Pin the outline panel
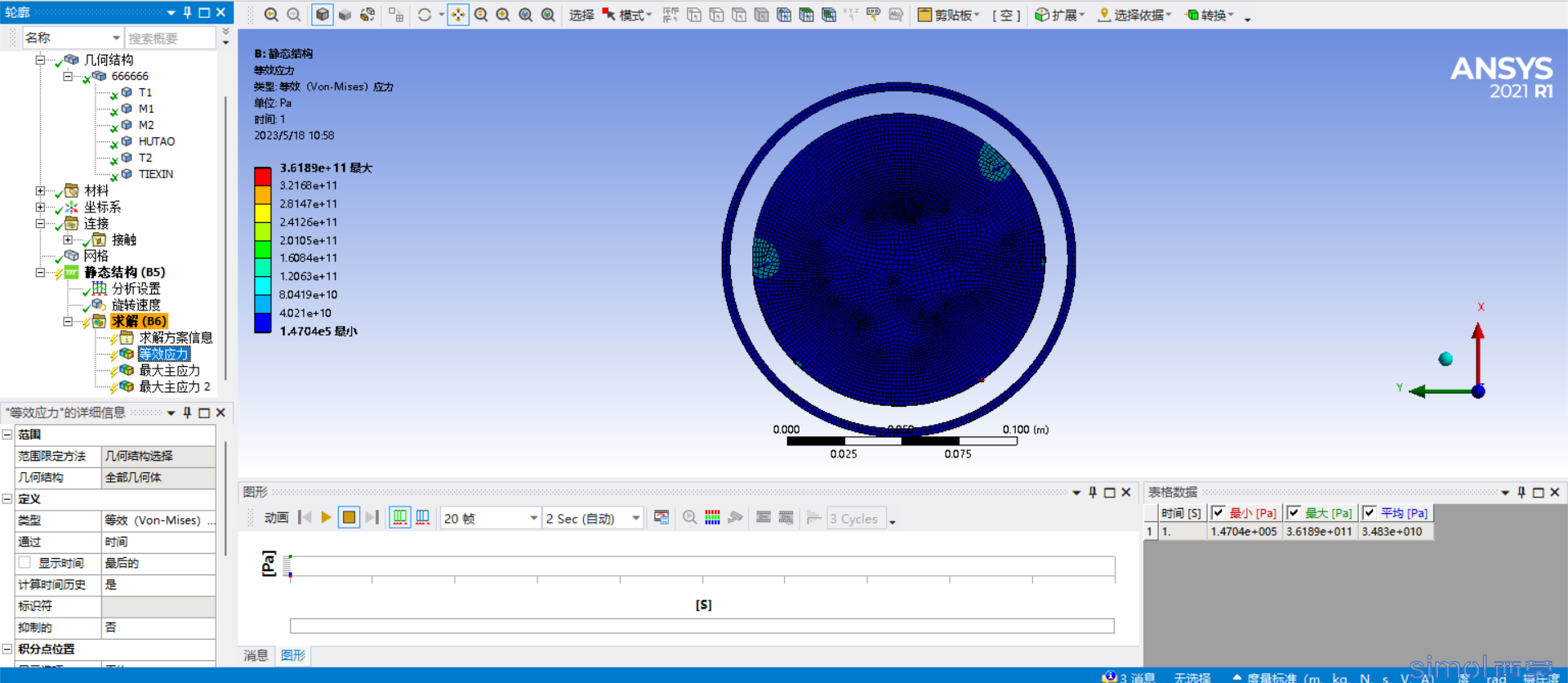Image resolution: width=1568 pixels, height=683 pixels. click(x=187, y=12)
